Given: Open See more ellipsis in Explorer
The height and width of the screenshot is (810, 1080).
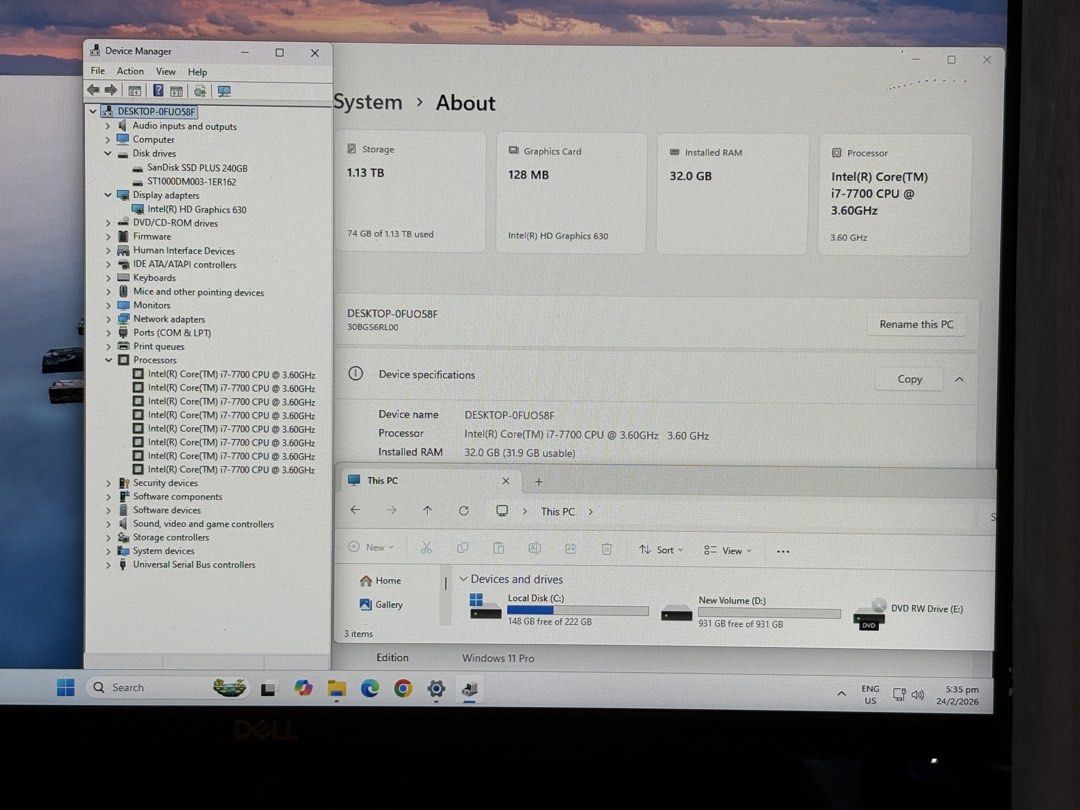Looking at the screenshot, I should pyautogui.click(x=782, y=551).
